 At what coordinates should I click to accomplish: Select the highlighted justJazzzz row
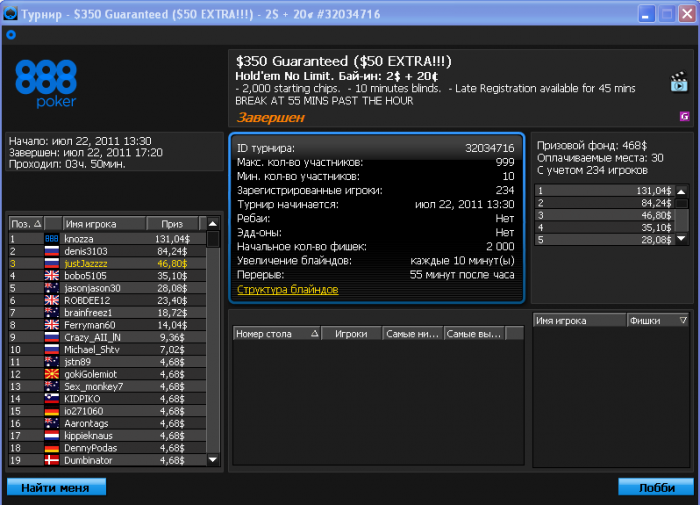coord(107,263)
